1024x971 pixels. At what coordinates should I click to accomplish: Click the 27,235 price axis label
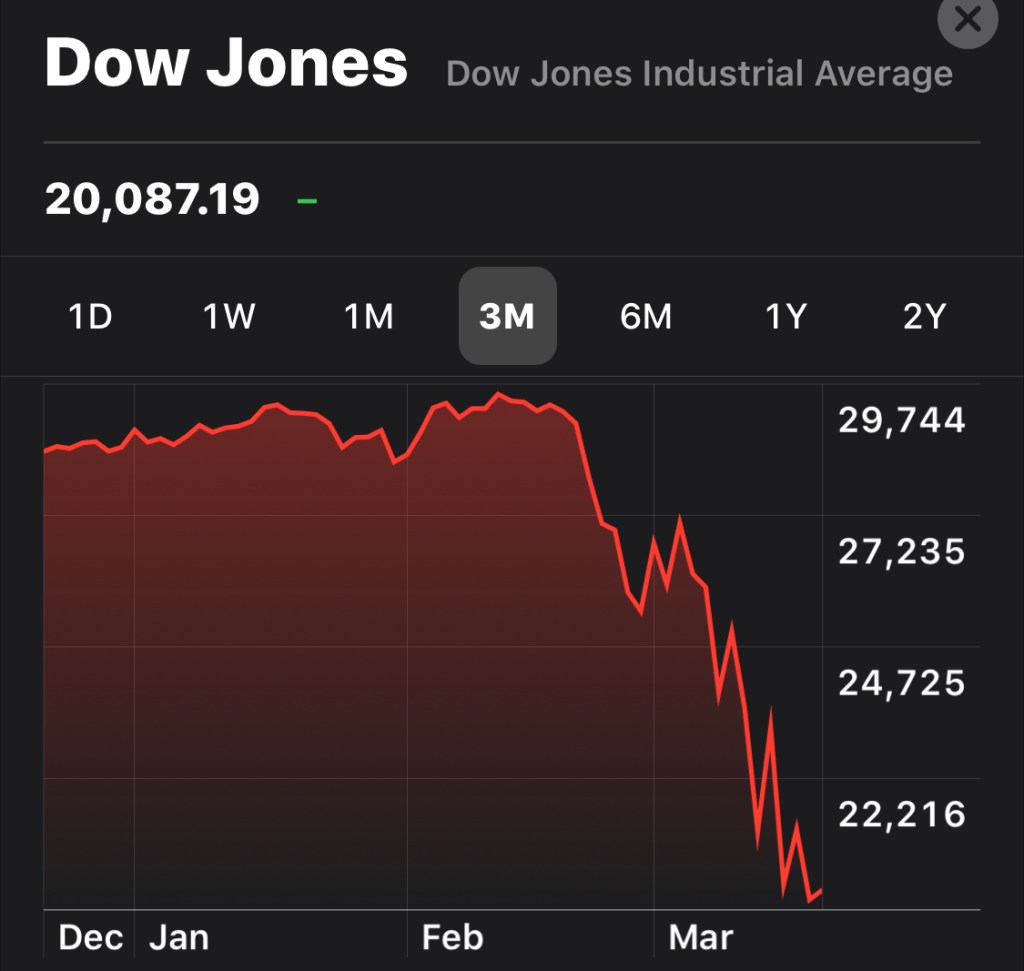901,551
